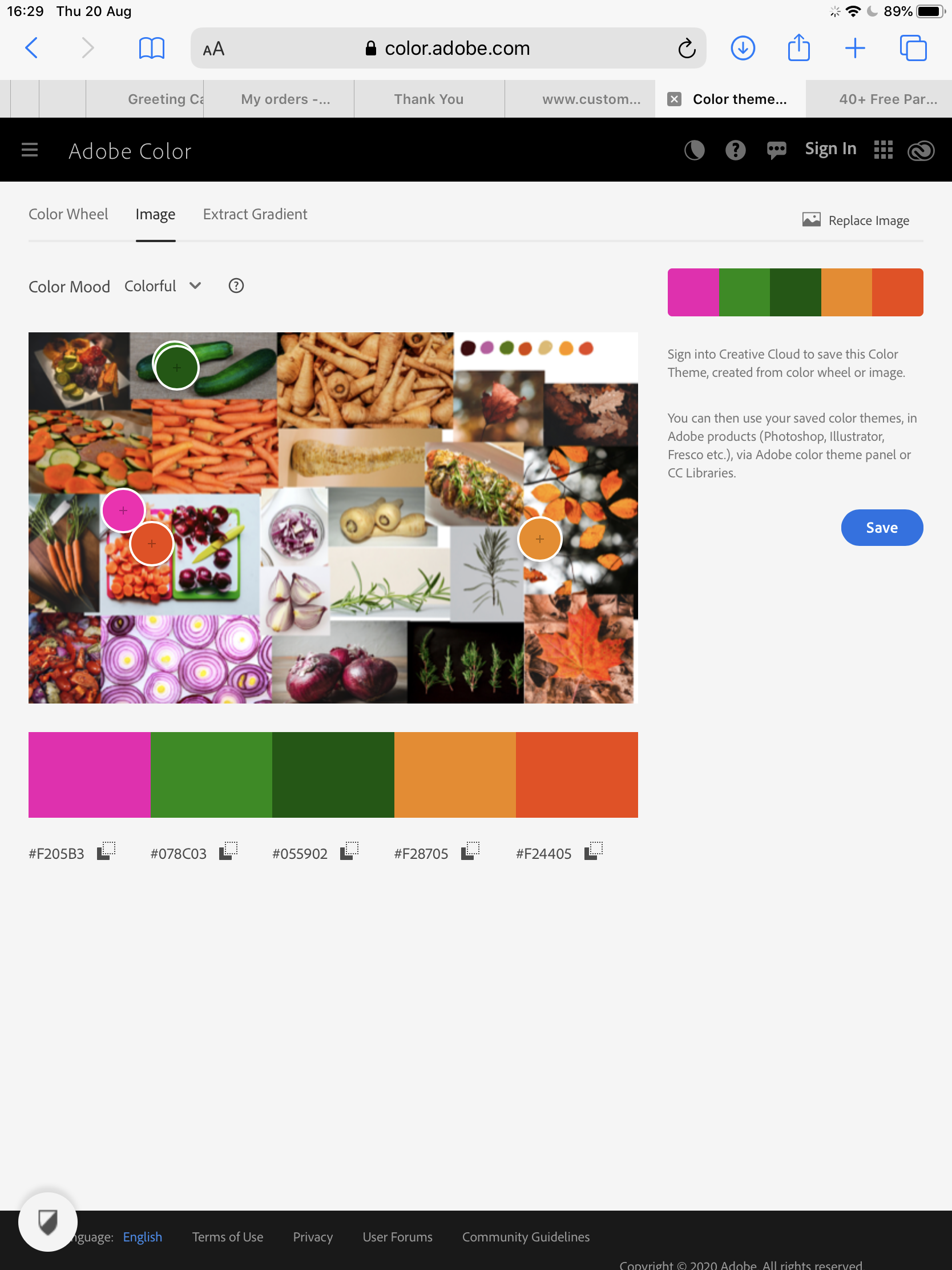This screenshot has height=1270, width=952.
Task: Open the Adobe Color hamburger menu
Action: (x=29, y=150)
